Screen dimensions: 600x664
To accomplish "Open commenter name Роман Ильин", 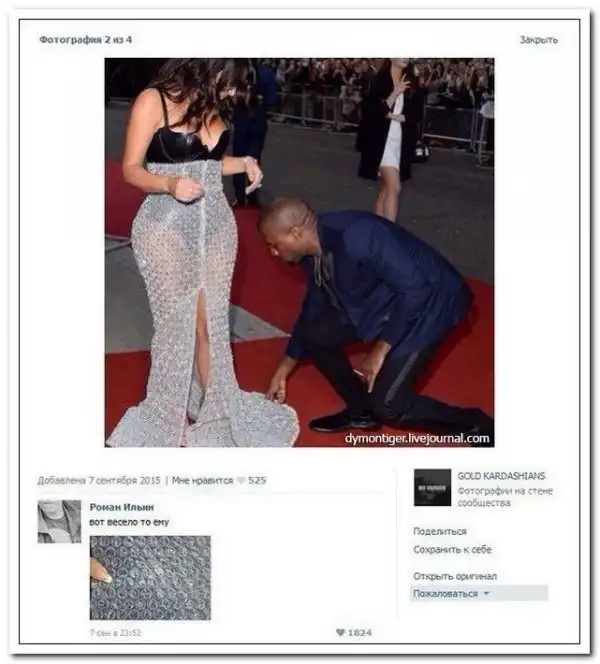I will tap(122, 507).
